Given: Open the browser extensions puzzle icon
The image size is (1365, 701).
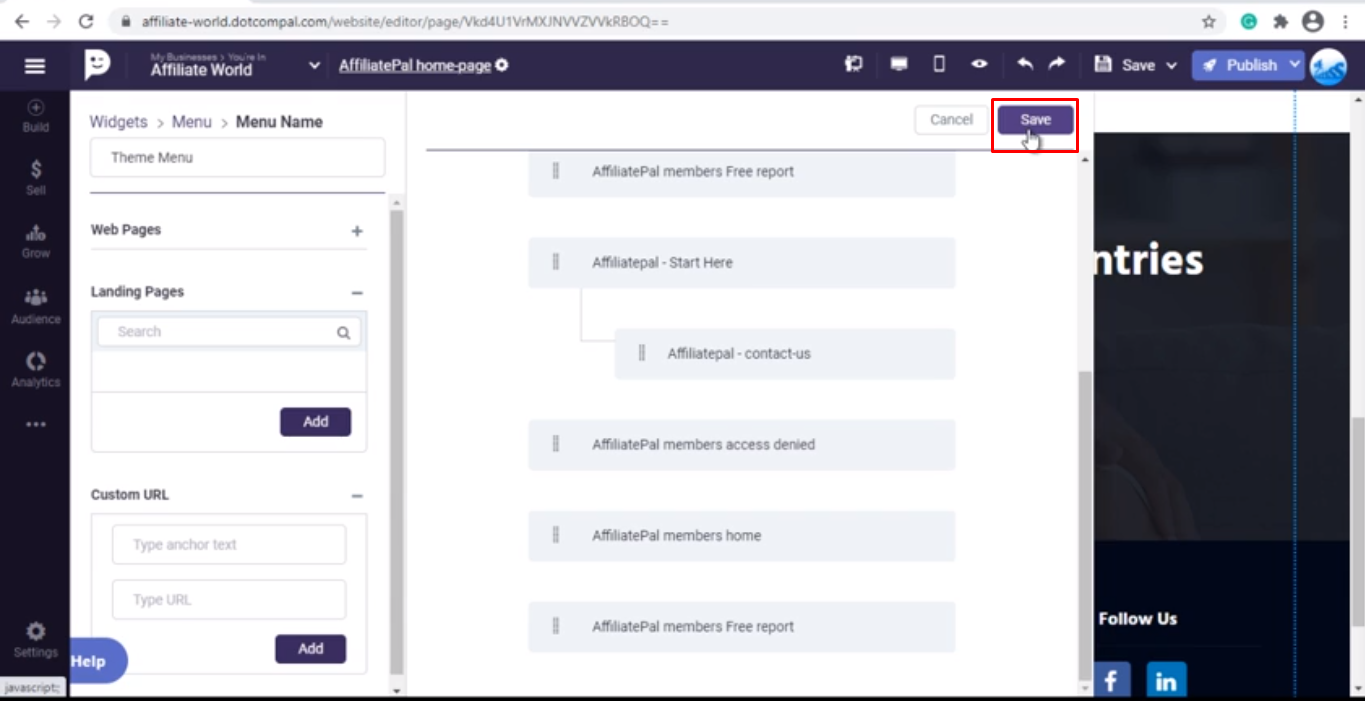Looking at the screenshot, I should click(1281, 21).
